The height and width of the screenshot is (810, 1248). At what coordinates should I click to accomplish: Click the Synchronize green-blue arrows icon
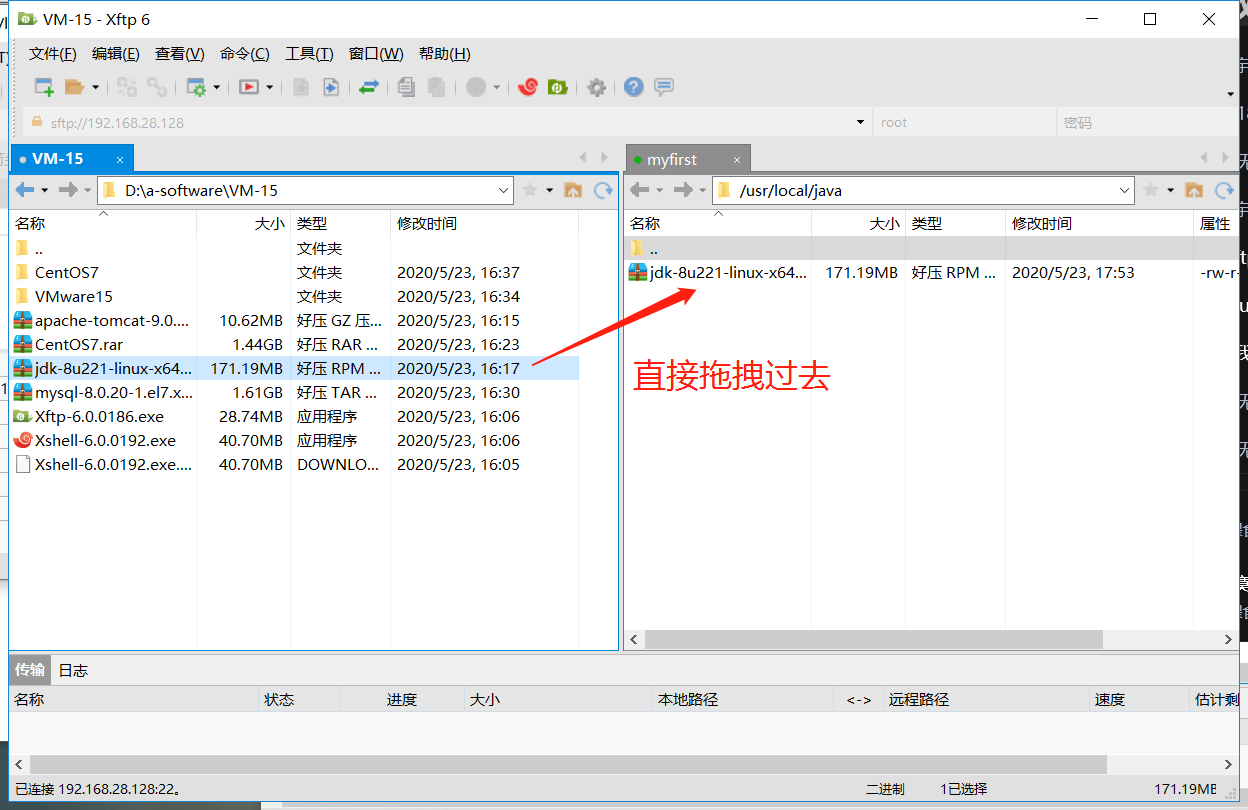[x=369, y=87]
